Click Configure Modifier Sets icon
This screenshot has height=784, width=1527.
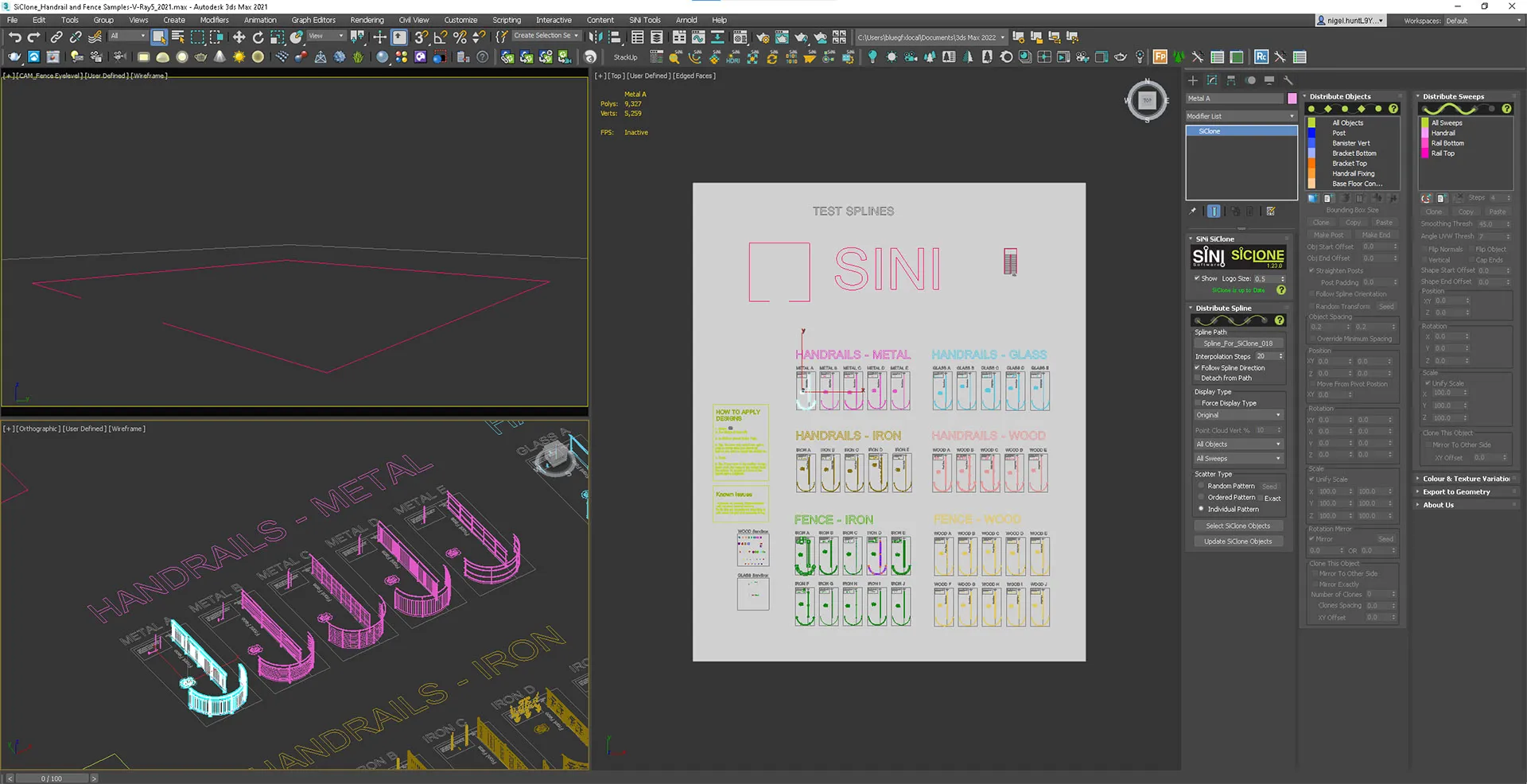point(1271,211)
